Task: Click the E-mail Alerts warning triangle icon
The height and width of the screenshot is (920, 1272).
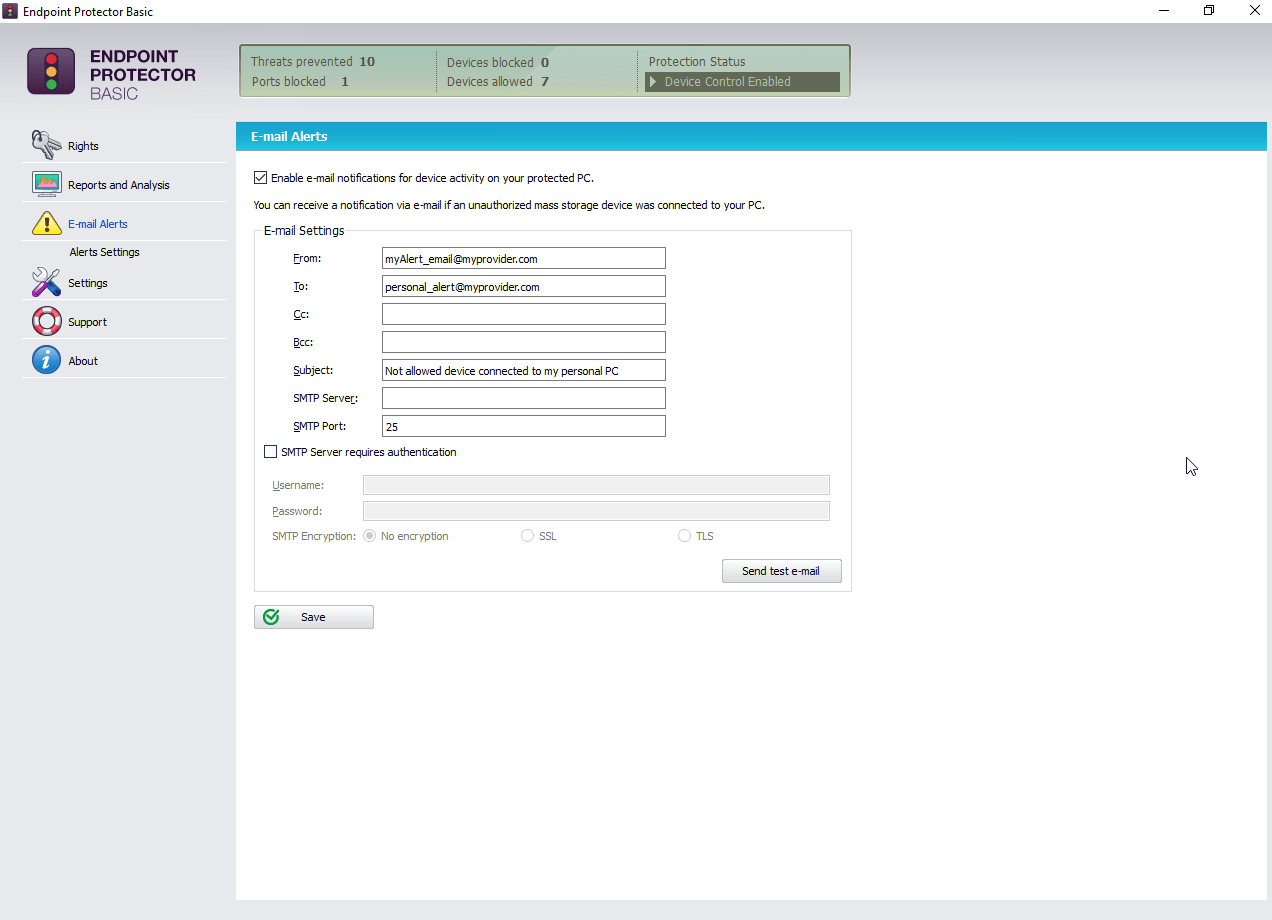Action: pos(46,223)
